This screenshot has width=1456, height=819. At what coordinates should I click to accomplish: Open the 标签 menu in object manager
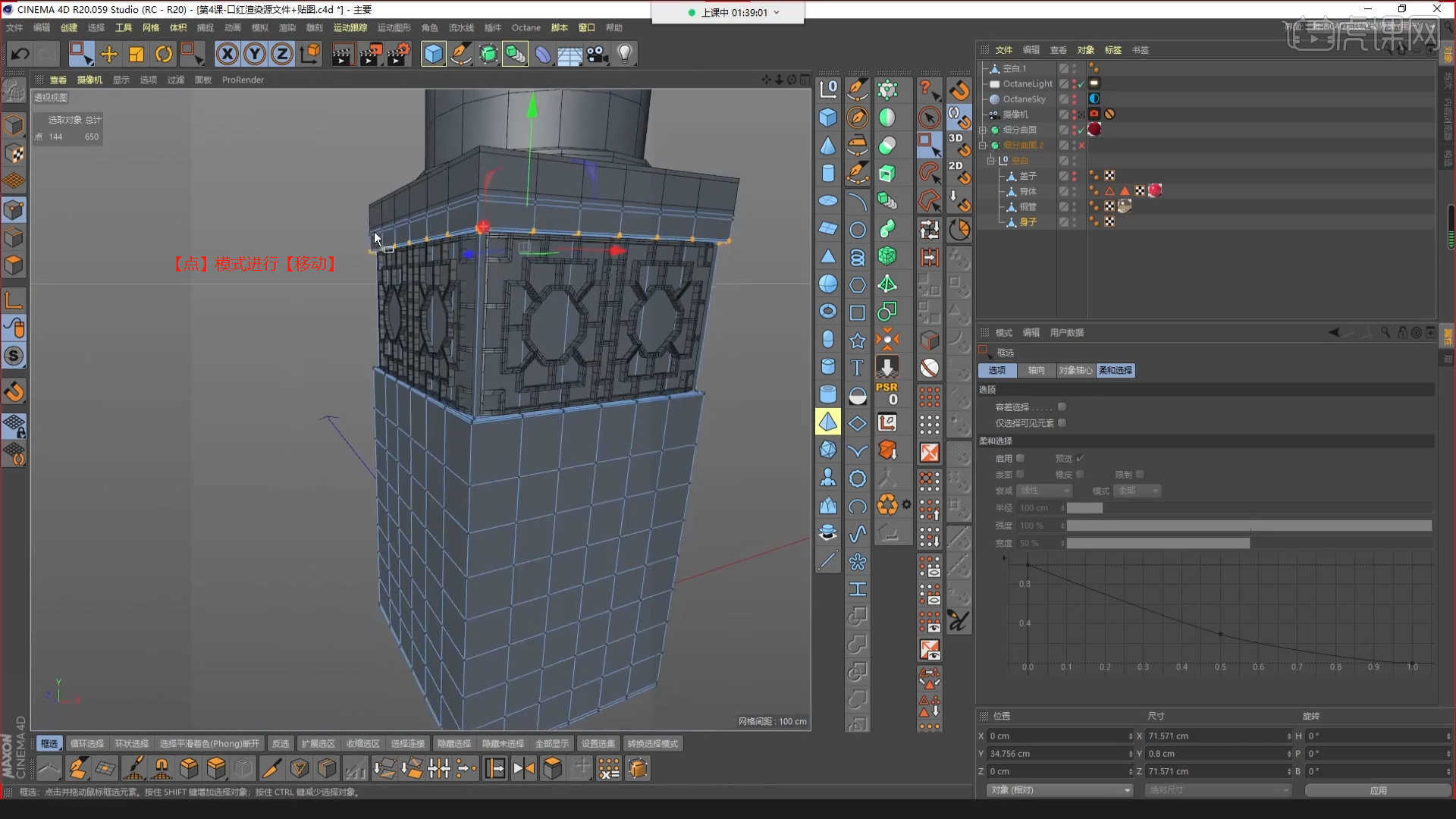1113,50
